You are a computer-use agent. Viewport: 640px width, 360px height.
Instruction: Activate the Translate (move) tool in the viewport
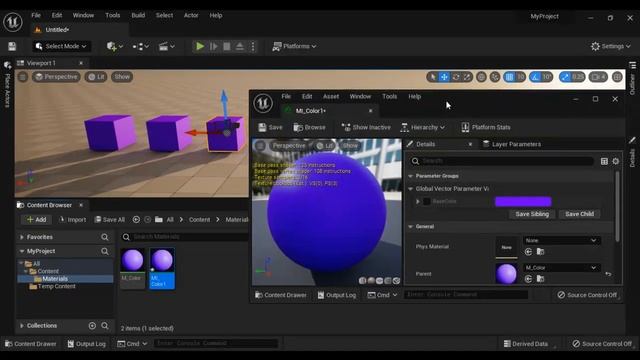click(444, 77)
